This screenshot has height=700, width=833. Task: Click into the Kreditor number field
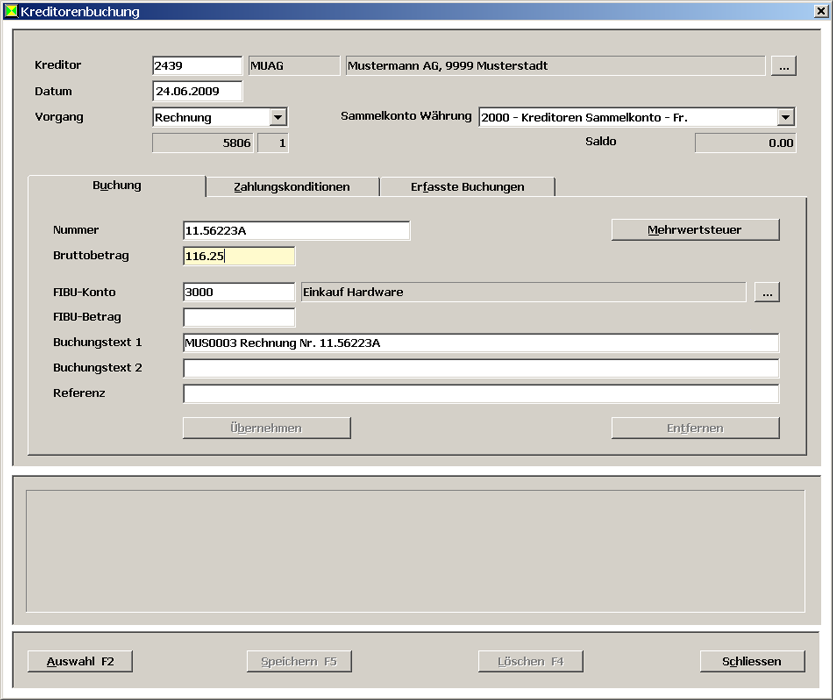(x=197, y=66)
